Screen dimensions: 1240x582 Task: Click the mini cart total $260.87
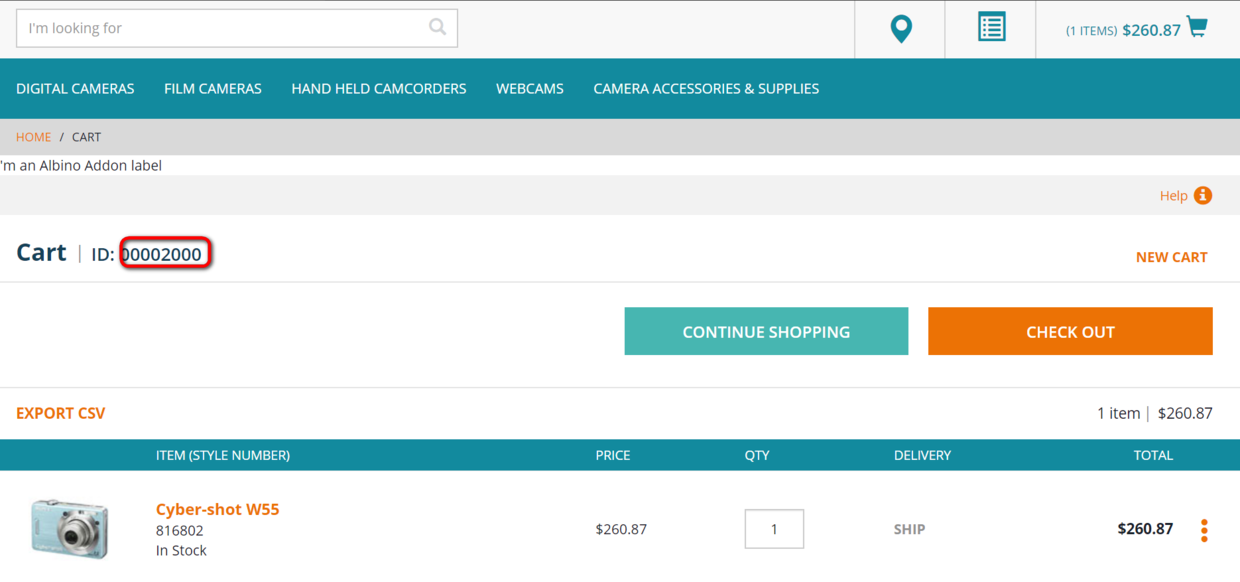pyautogui.click(x=1151, y=30)
